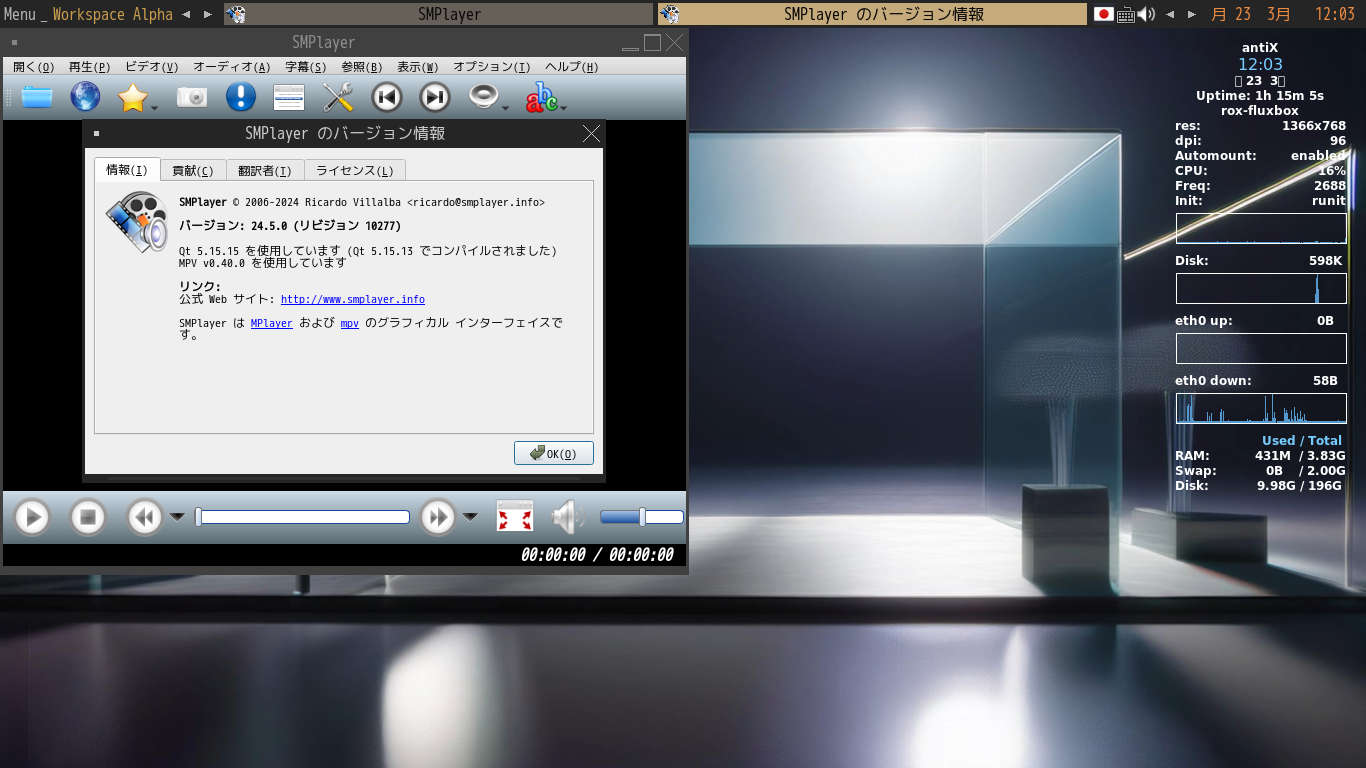Open media information with the blue exclamation icon
Image resolution: width=1366 pixels, height=768 pixels.
[240, 97]
